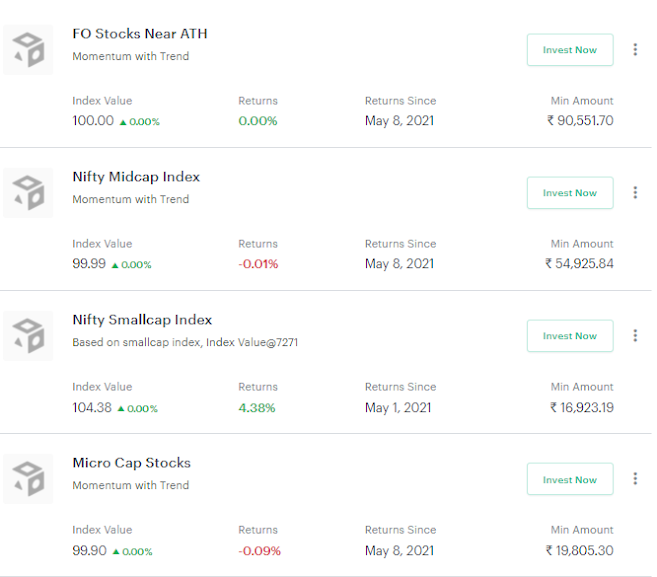Screen dimensions: 657x577
Task: Invest Now in FO Stocks Near ATH
Action: click(x=570, y=50)
